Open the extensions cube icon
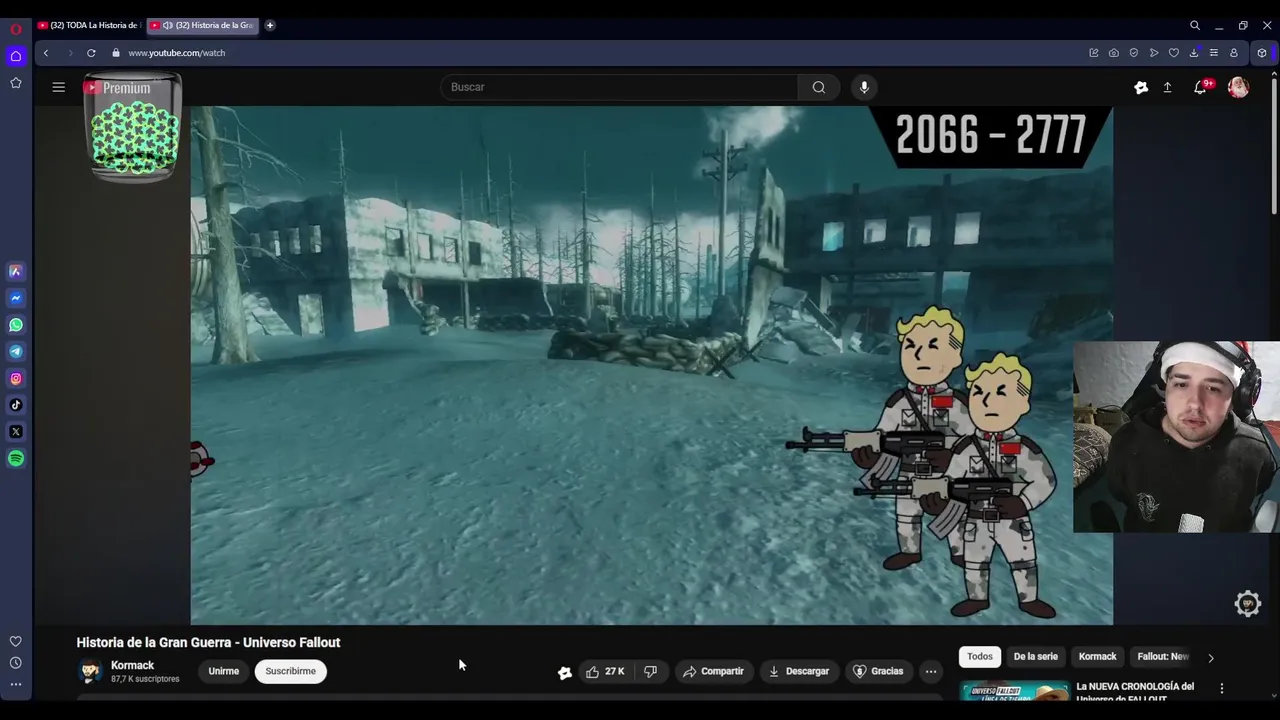 1262,53
